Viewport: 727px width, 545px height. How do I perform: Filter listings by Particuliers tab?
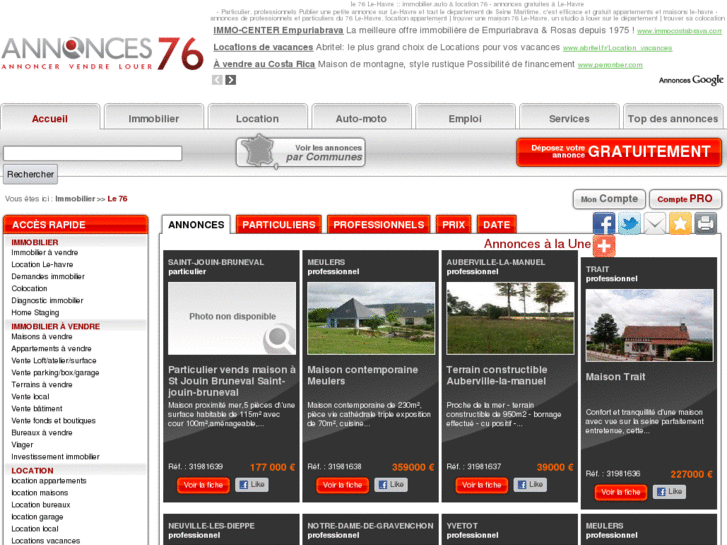coord(279,225)
